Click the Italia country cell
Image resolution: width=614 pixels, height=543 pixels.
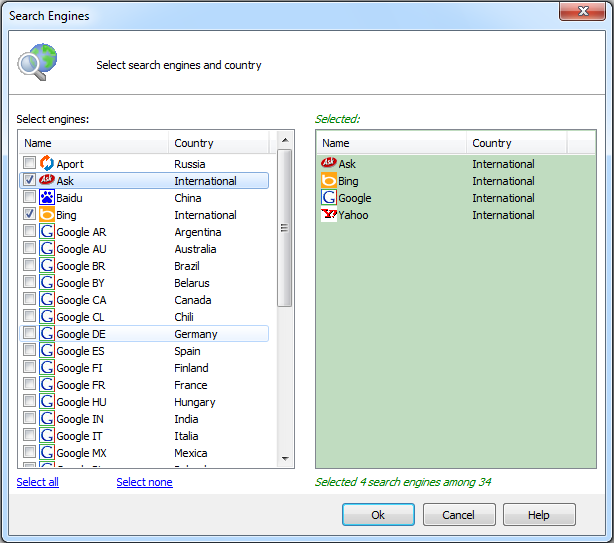[186, 436]
